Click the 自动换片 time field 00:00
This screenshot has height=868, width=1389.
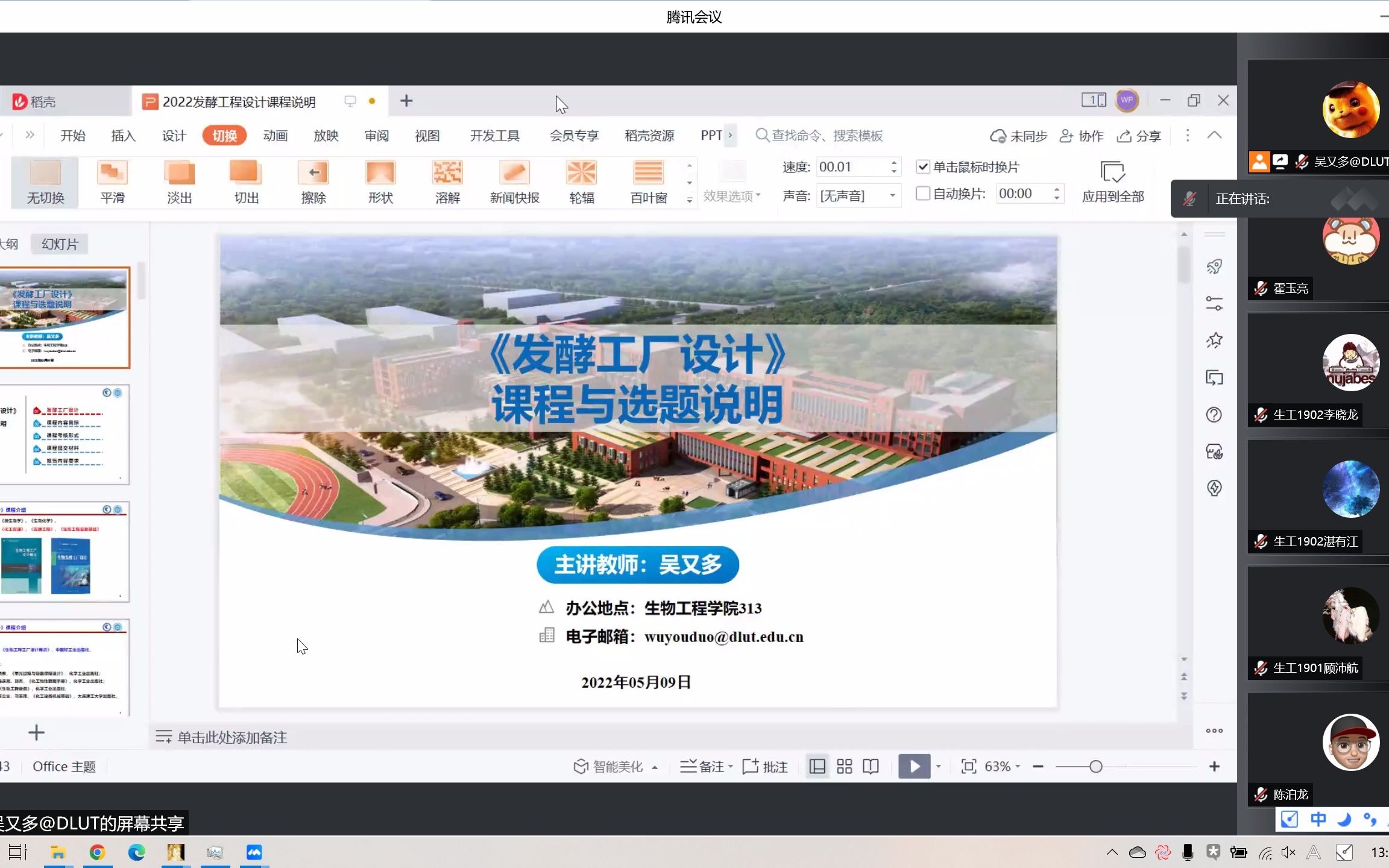coord(1024,193)
